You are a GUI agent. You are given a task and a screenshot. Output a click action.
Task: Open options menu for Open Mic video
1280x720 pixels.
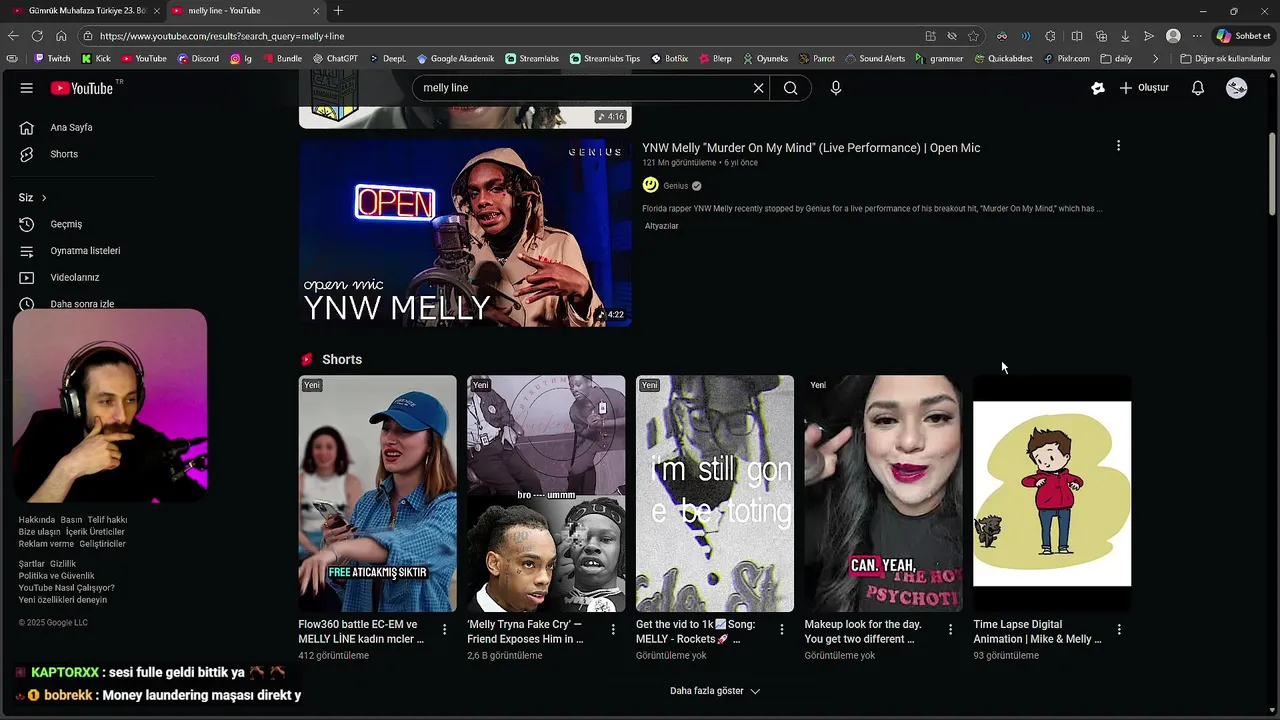1118,146
